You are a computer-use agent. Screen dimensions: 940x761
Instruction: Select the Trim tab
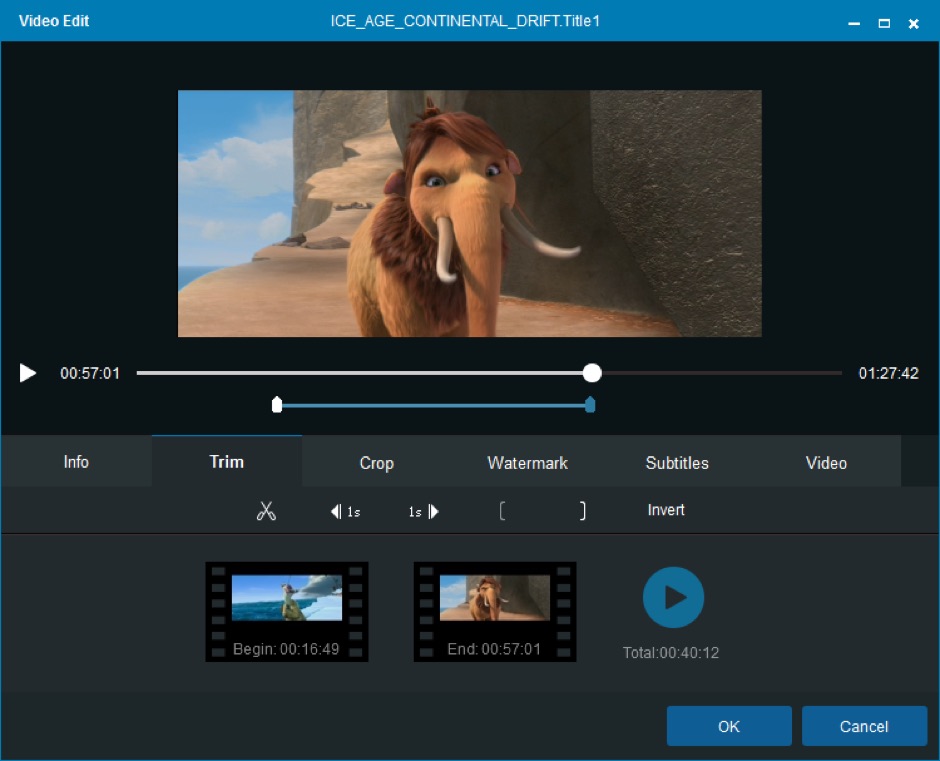[227, 462]
